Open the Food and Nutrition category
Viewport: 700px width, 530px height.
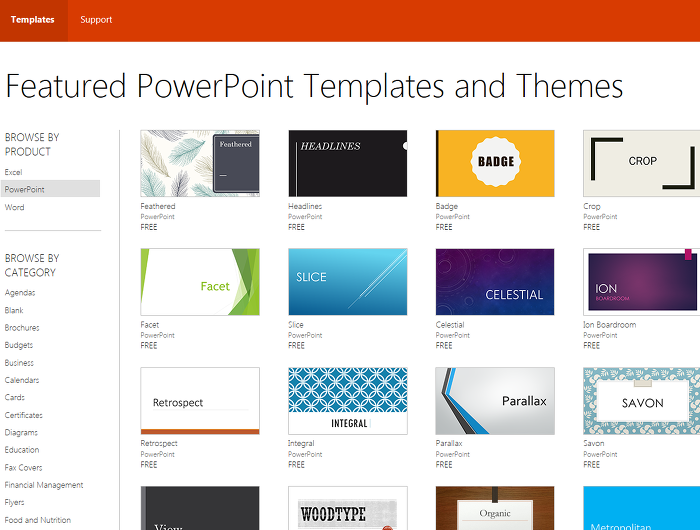(38, 520)
